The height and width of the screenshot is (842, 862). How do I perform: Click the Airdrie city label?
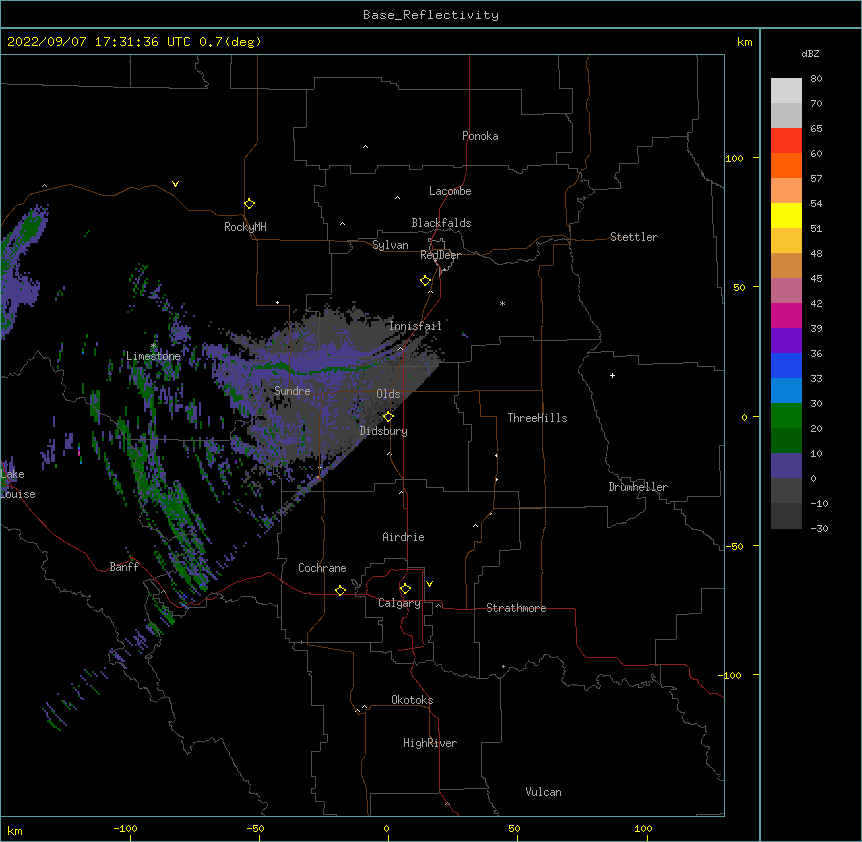(403, 537)
